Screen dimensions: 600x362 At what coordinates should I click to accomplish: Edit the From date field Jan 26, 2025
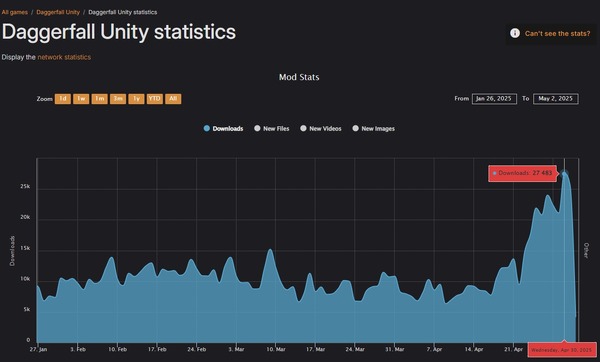[x=494, y=99]
